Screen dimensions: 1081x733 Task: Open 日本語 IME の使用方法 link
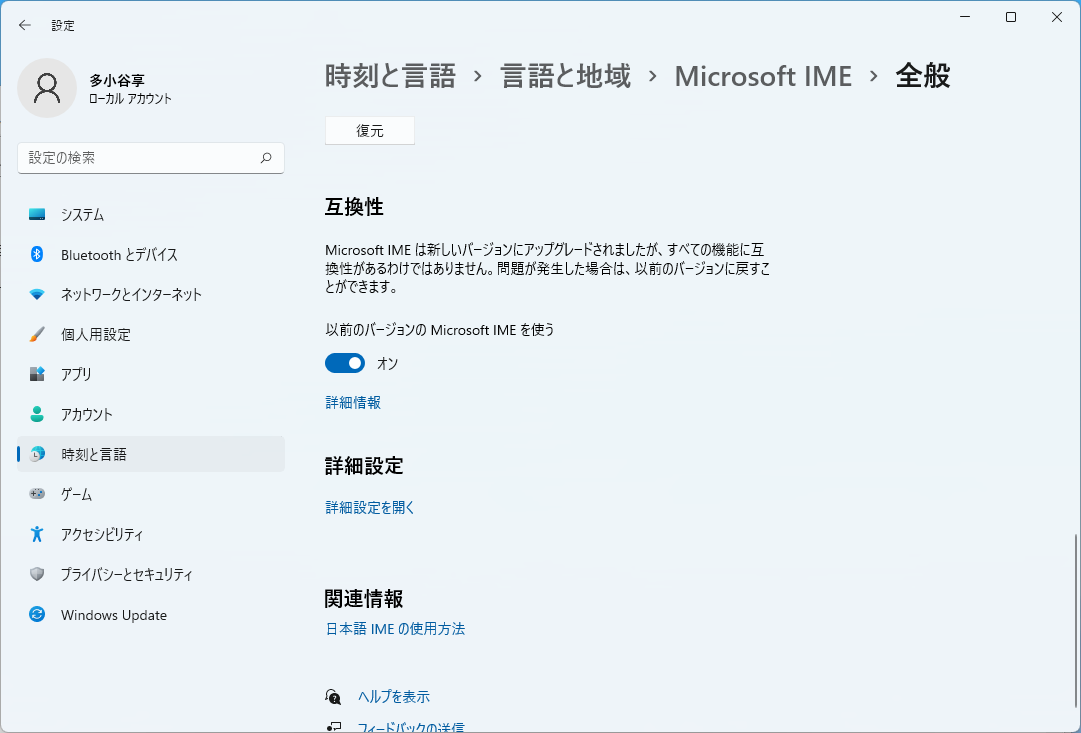(x=395, y=629)
